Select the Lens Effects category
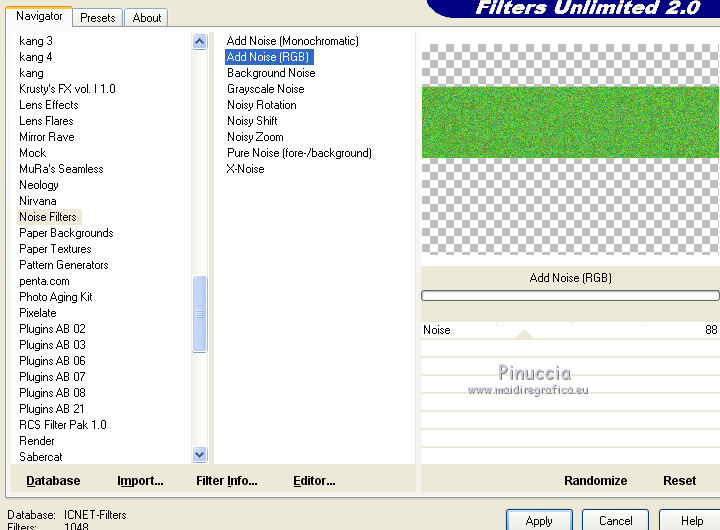 coord(49,105)
